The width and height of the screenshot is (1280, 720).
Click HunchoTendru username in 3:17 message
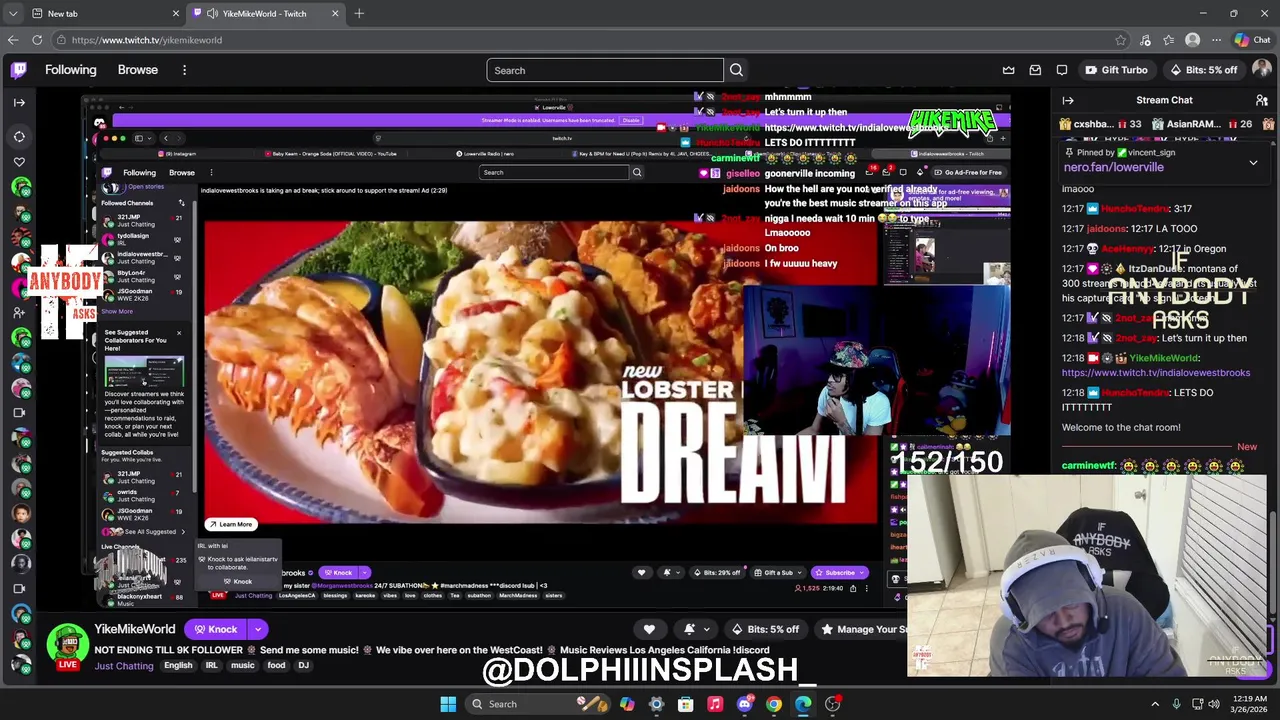coord(1136,208)
